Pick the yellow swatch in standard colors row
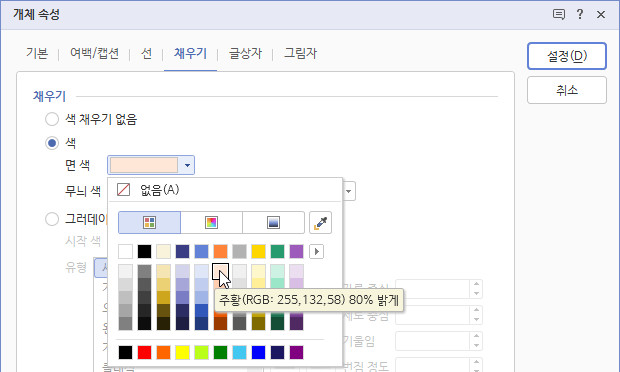This screenshot has height=372, width=620. (182, 352)
